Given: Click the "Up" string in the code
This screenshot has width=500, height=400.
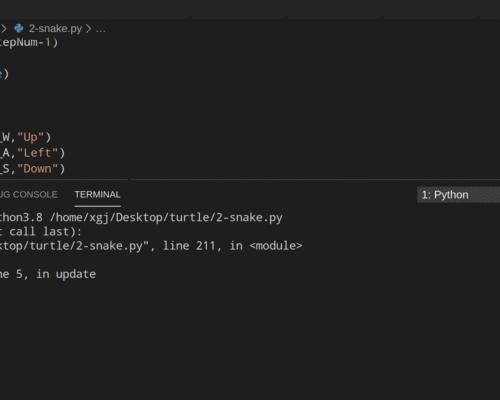Looking at the screenshot, I should click(30, 137).
